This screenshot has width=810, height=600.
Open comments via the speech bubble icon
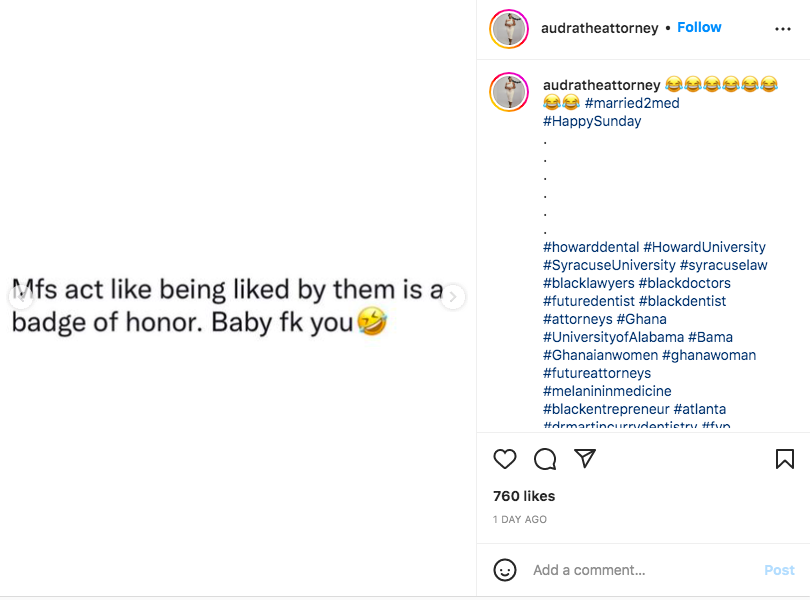click(x=545, y=459)
